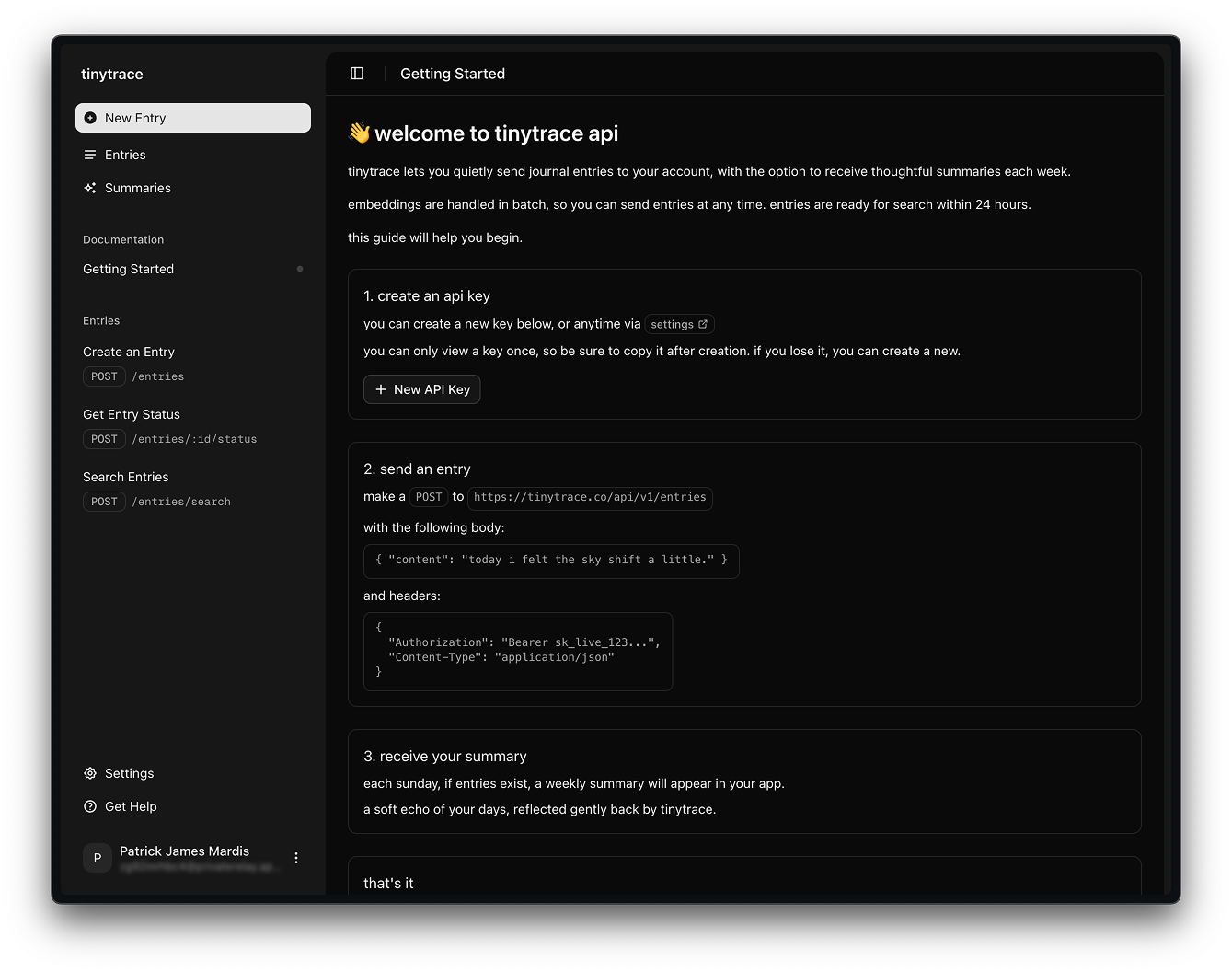Screen dimensions: 1232x972
Task: Open Create an Entry docs
Action: coord(129,352)
